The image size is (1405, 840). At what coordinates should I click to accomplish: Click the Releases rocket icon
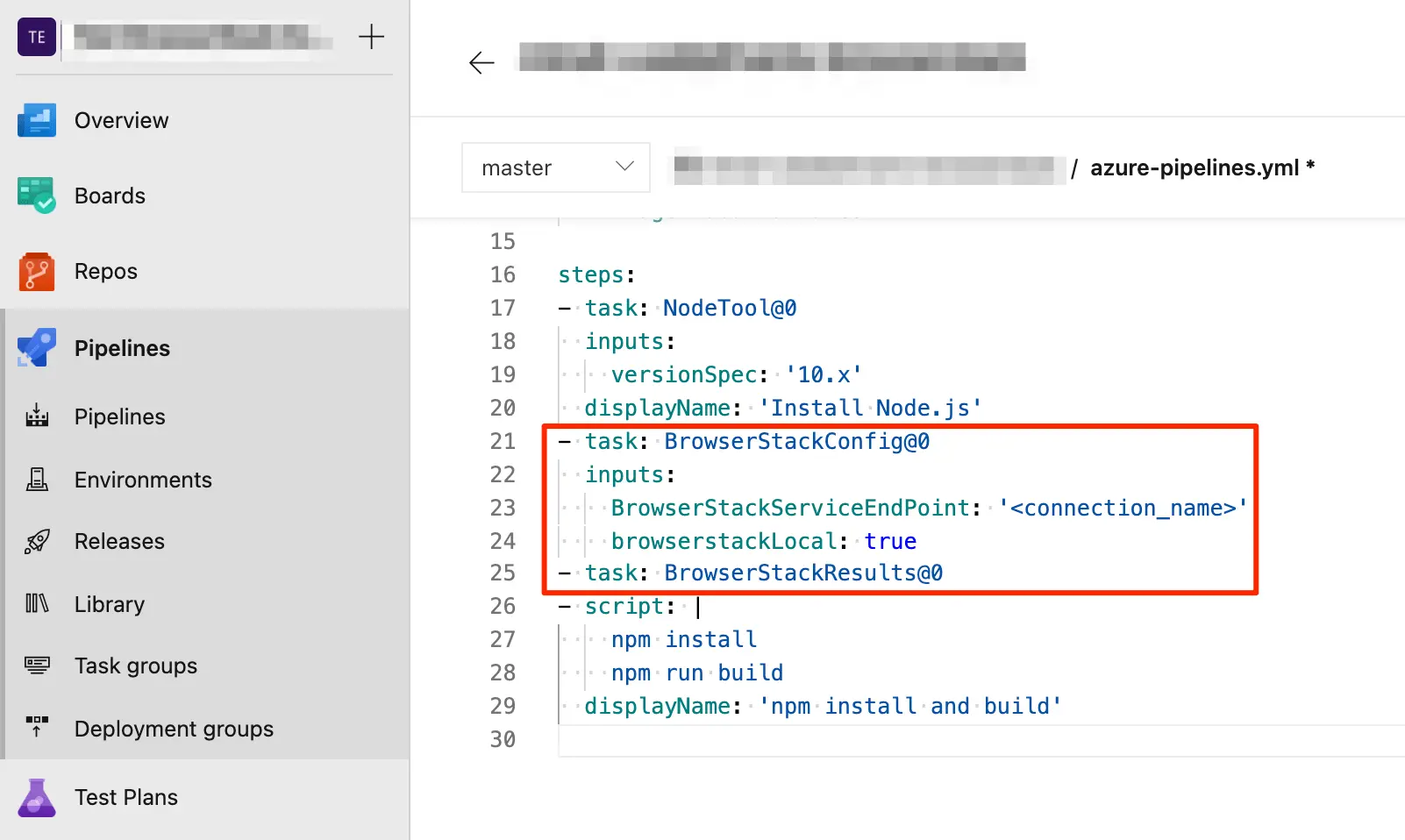[x=37, y=541]
